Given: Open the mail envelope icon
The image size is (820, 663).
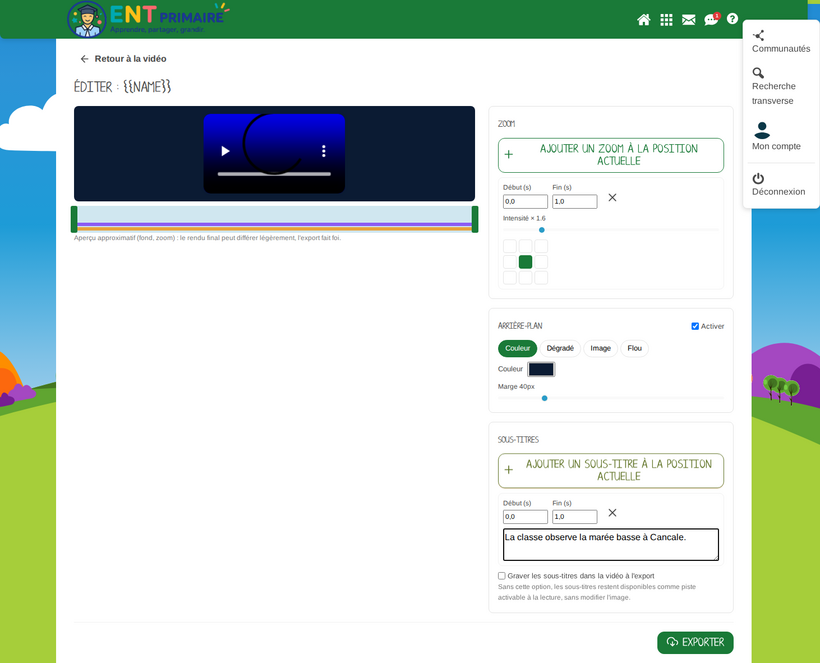Looking at the screenshot, I should point(689,20).
